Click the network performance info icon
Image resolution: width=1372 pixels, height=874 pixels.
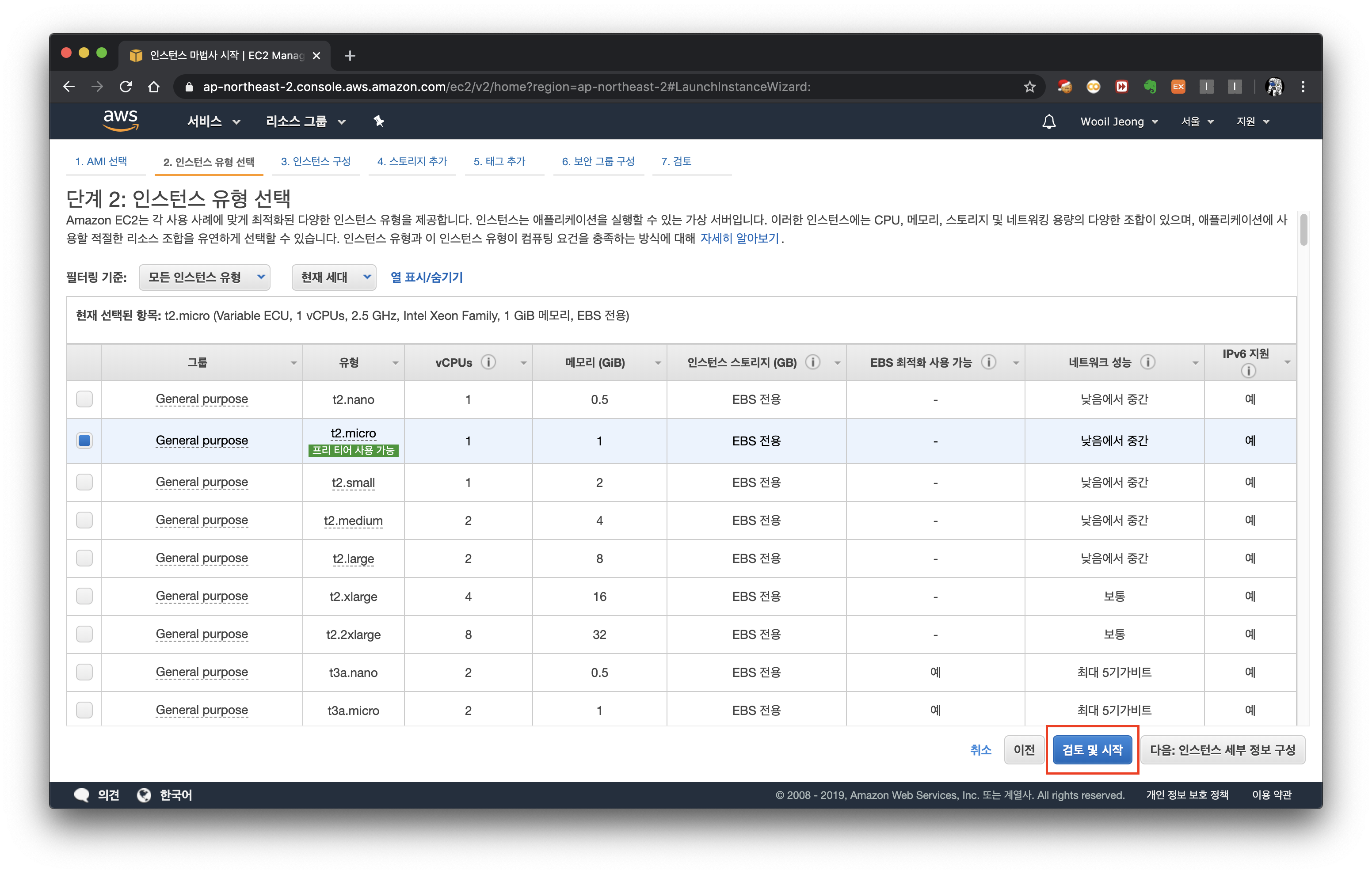1148,362
